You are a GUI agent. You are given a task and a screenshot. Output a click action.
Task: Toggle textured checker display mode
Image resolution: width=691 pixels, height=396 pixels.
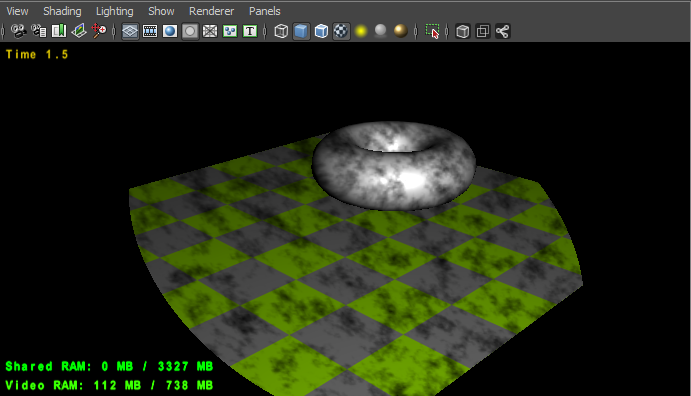342,31
